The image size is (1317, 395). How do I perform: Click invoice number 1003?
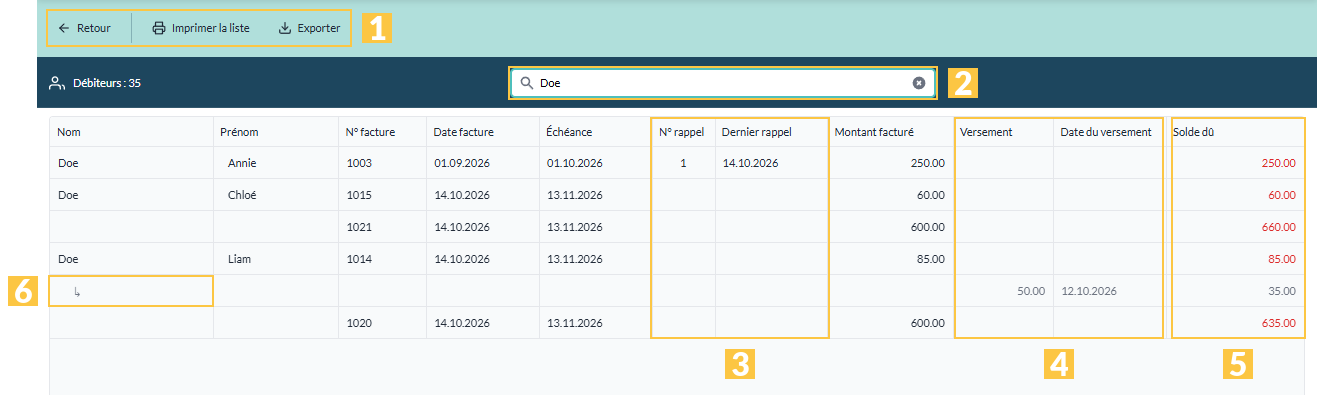click(358, 163)
